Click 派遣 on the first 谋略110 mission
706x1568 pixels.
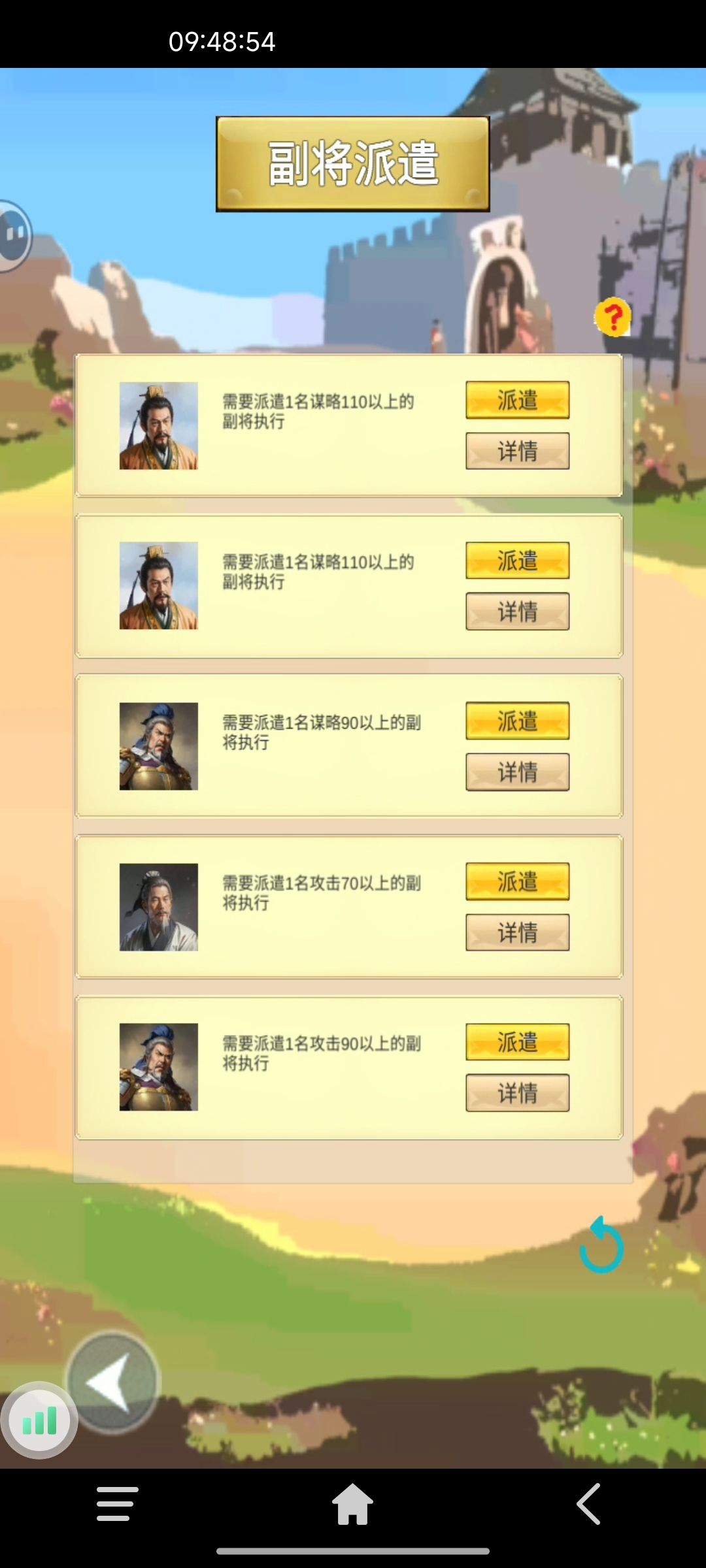pyautogui.click(x=518, y=400)
